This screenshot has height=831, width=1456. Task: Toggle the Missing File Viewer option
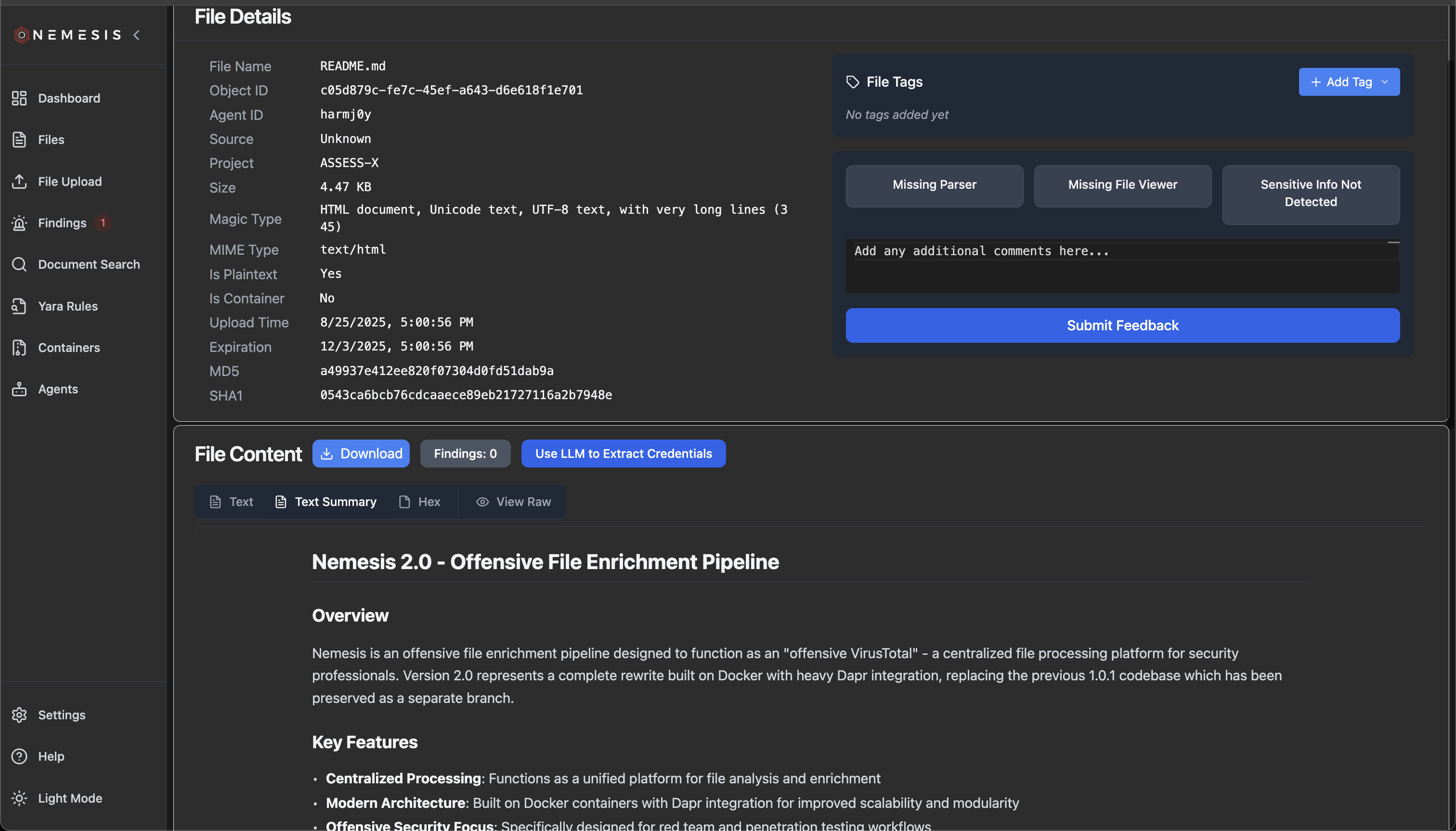(1122, 185)
